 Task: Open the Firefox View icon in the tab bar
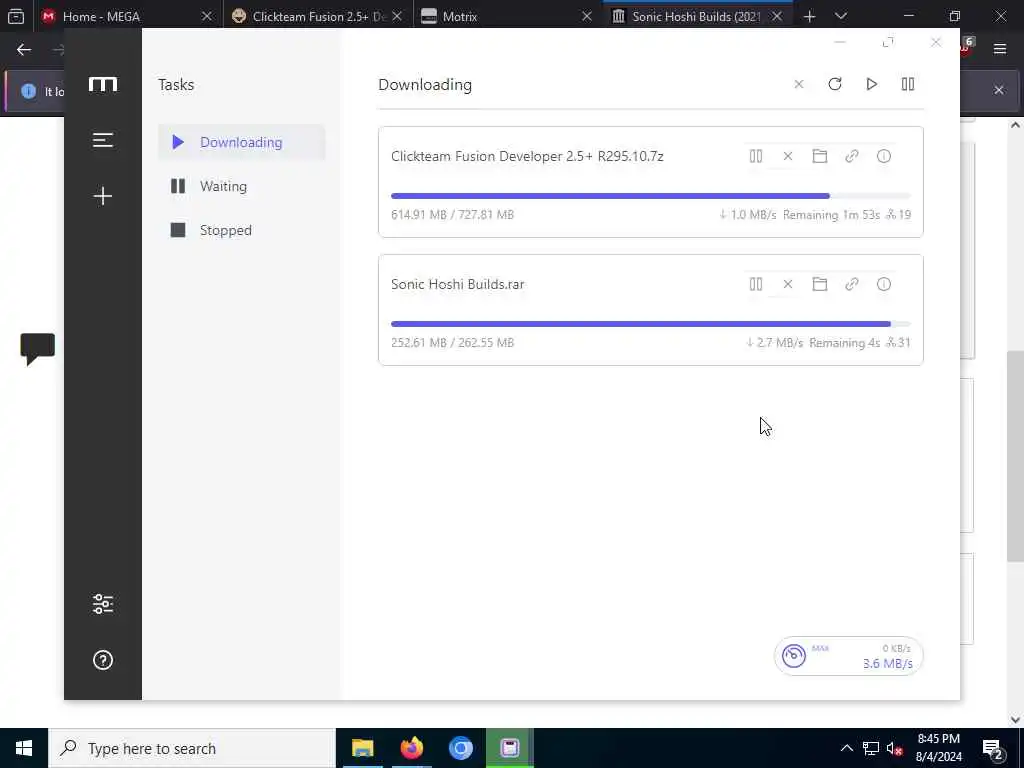click(x=16, y=16)
